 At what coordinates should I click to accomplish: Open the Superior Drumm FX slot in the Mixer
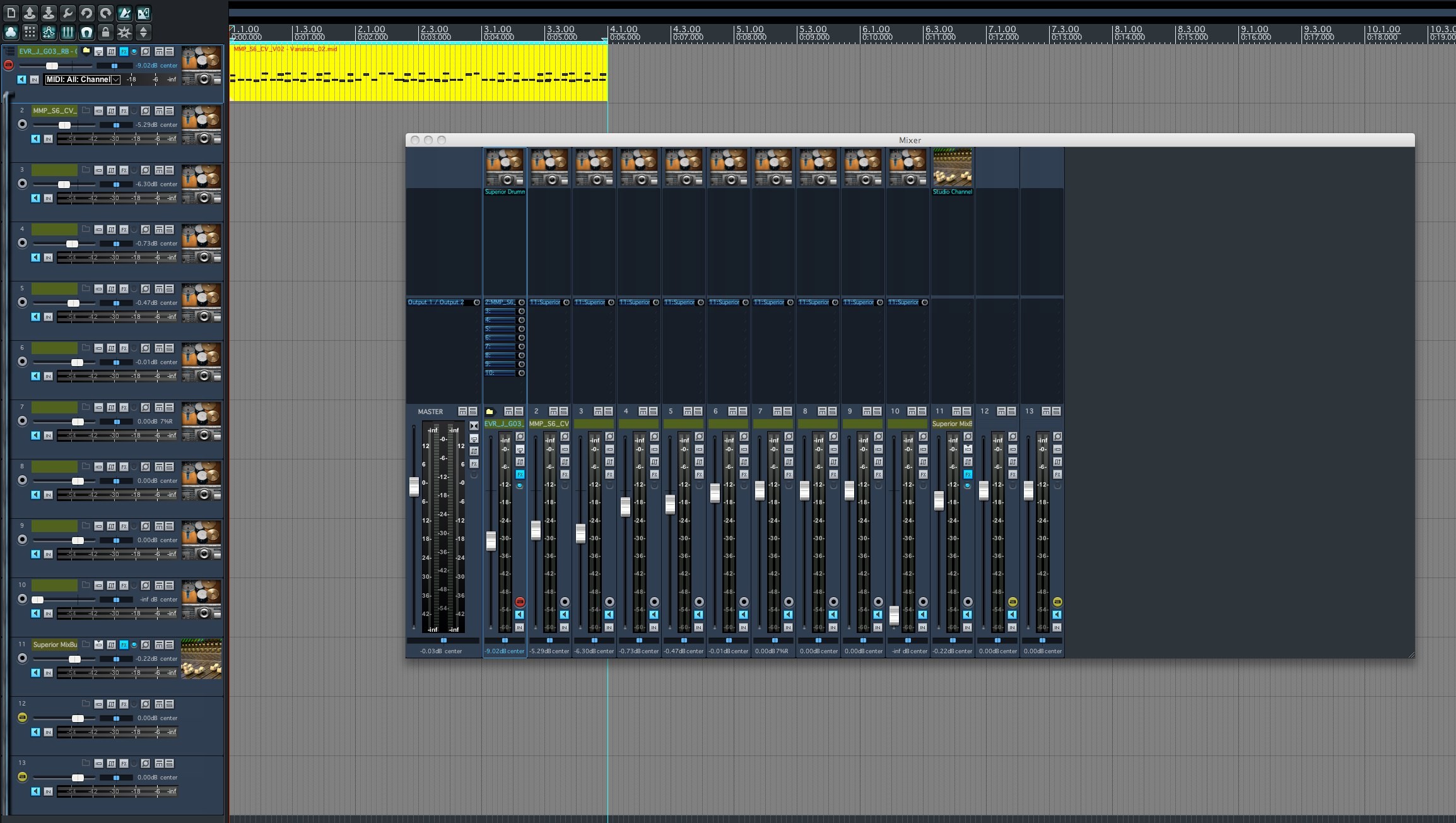point(505,192)
